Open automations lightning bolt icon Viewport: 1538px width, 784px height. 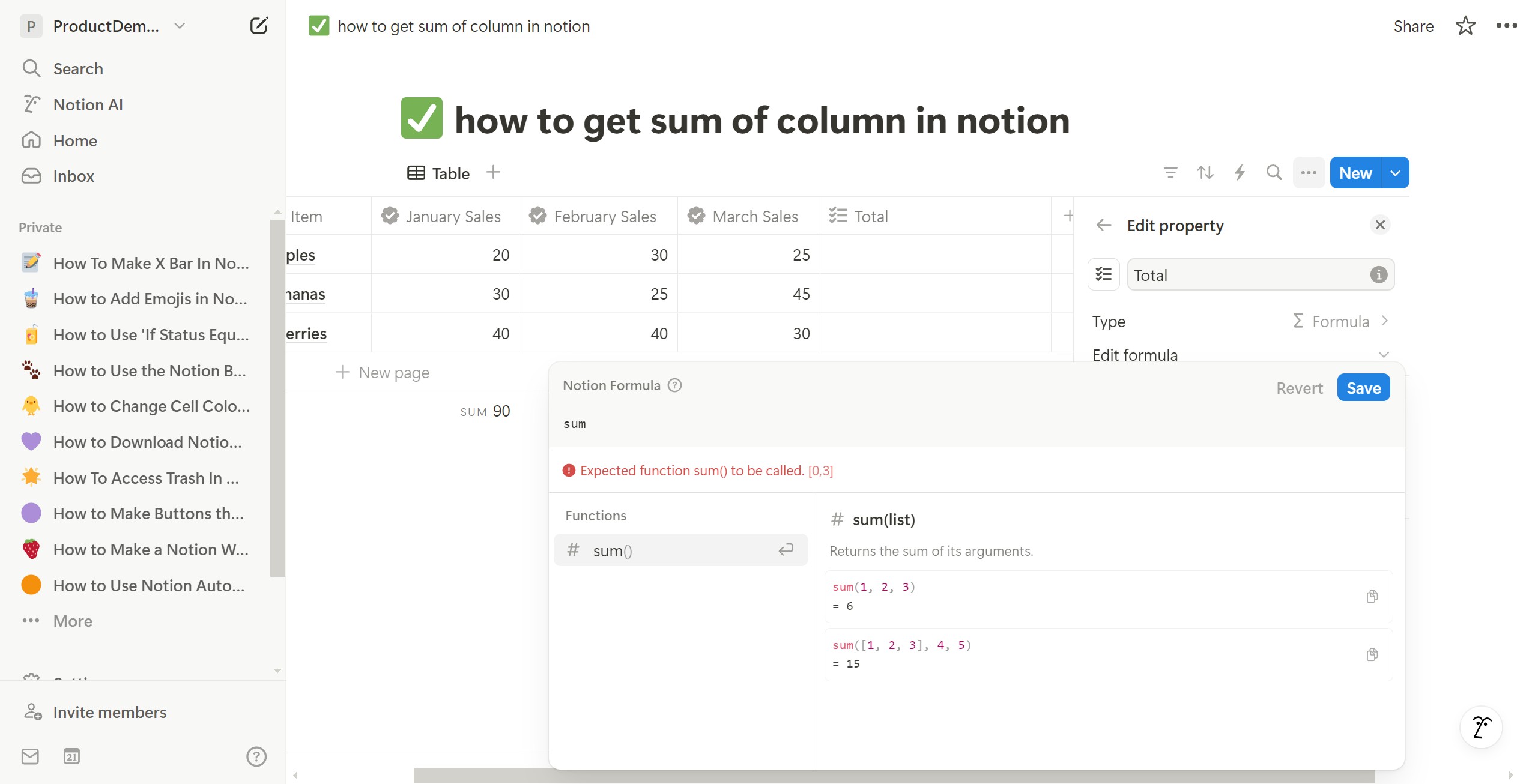1240,173
